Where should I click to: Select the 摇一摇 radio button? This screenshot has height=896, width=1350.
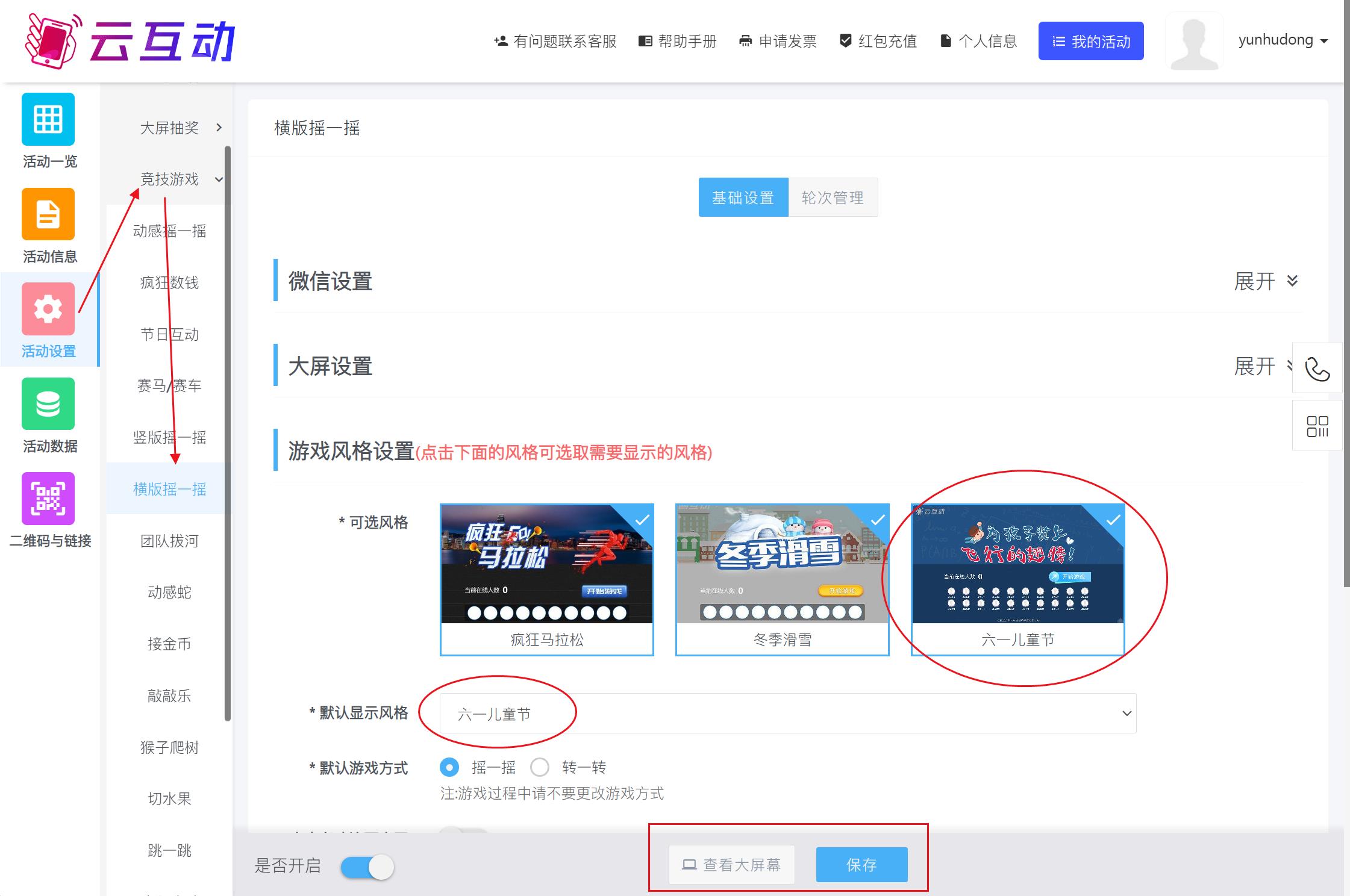click(x=449, y=767)
